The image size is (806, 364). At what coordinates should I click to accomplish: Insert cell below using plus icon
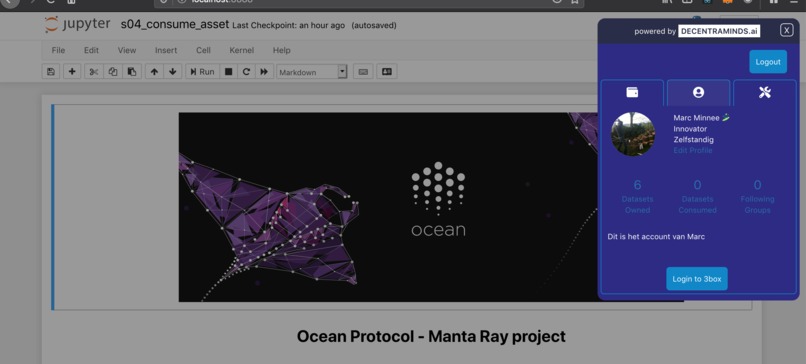[72, 71]
